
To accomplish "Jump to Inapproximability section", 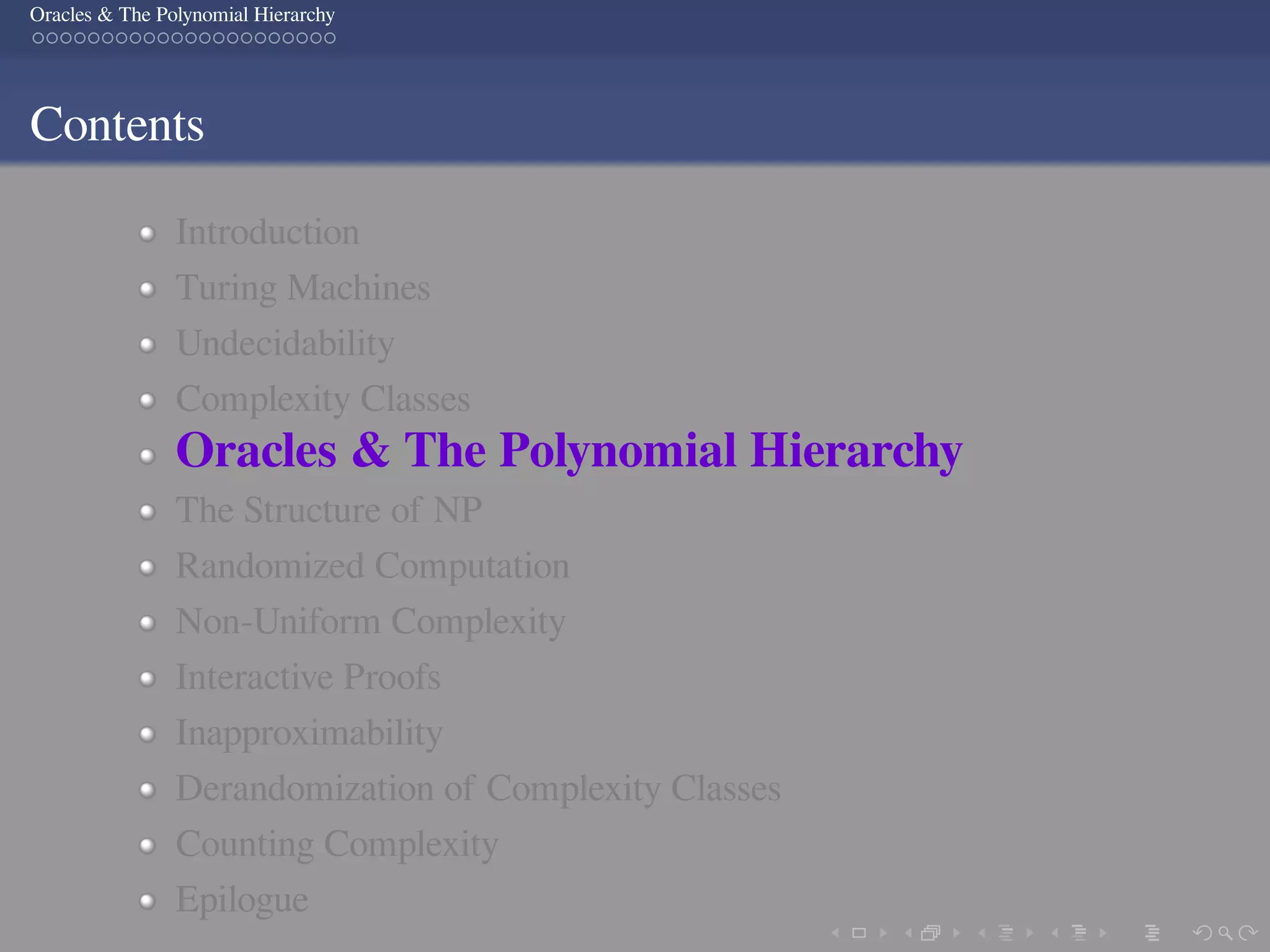I will tap(309, 733).
